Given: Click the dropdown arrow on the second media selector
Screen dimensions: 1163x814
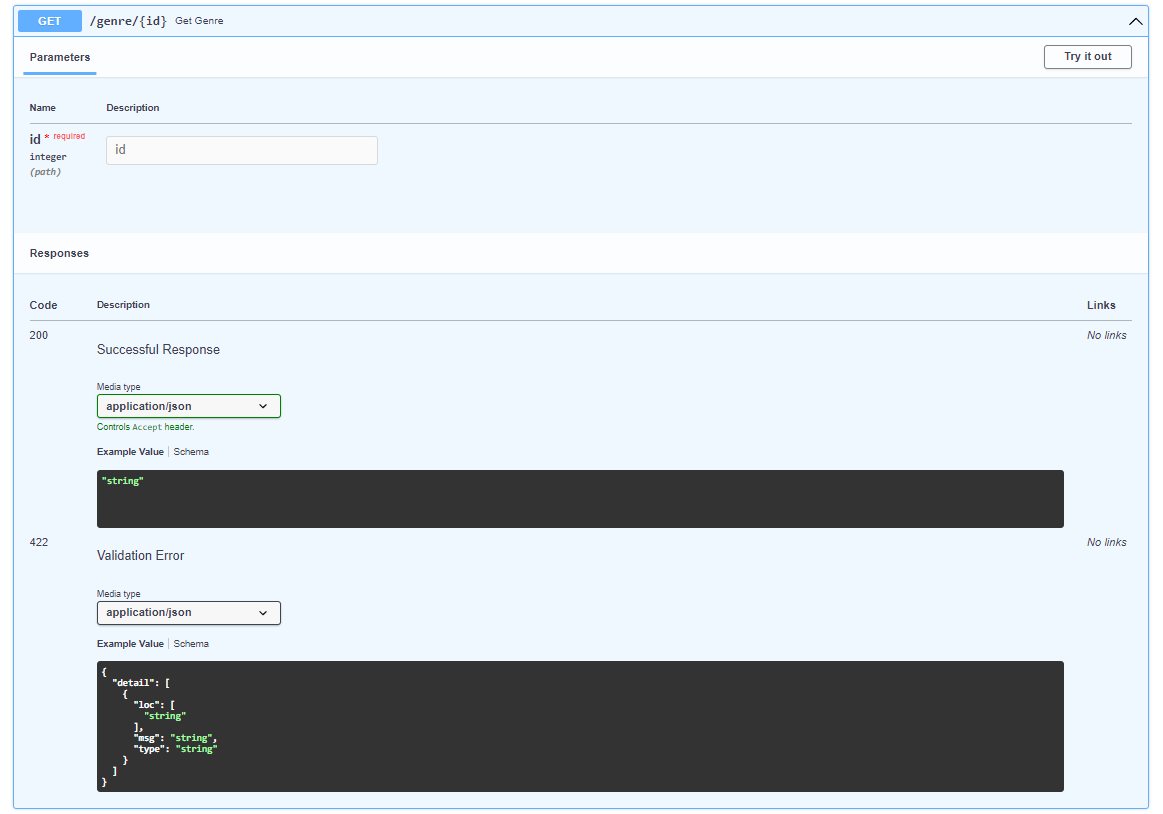Looking at the screenshot, I should click(x=263, y=613).
